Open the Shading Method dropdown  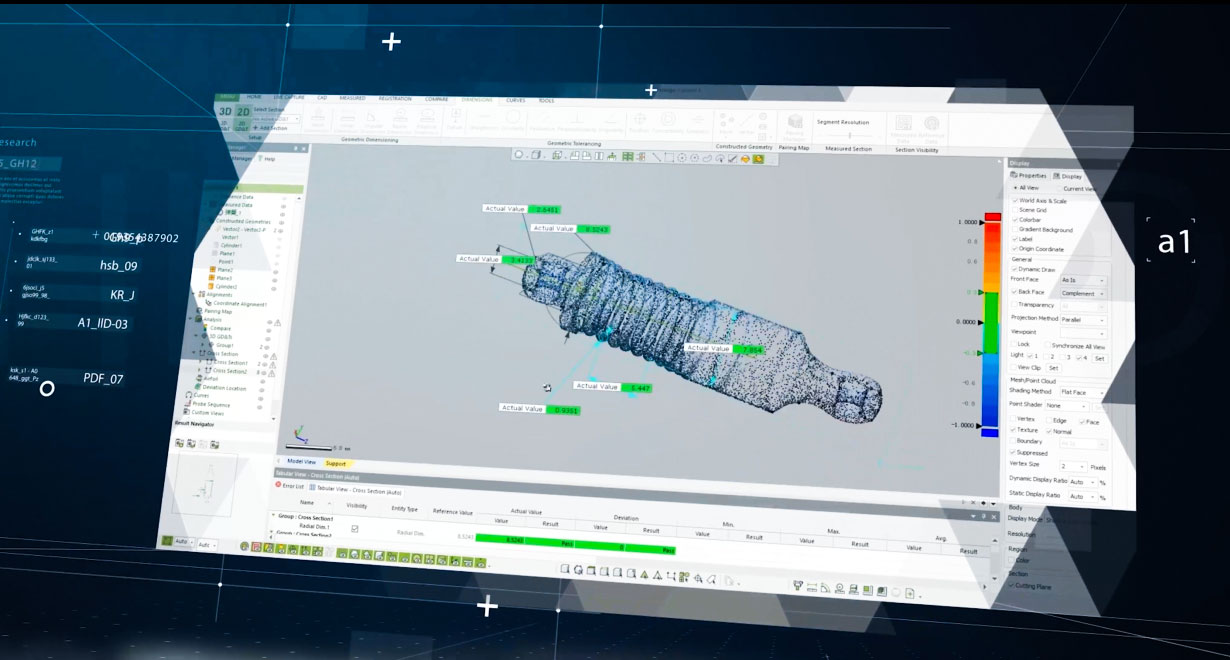pyautogui.click(x=1085, y=393)
